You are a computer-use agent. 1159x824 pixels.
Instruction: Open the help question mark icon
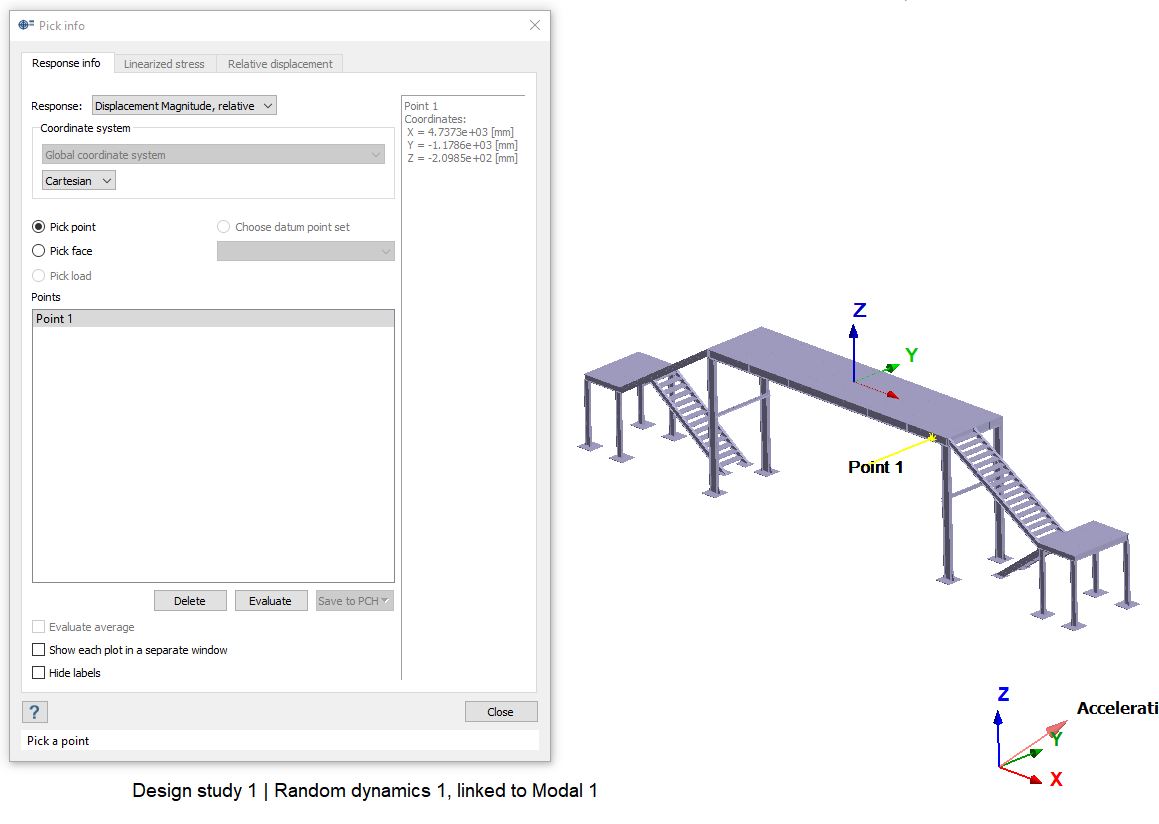(x=35, y=712)
